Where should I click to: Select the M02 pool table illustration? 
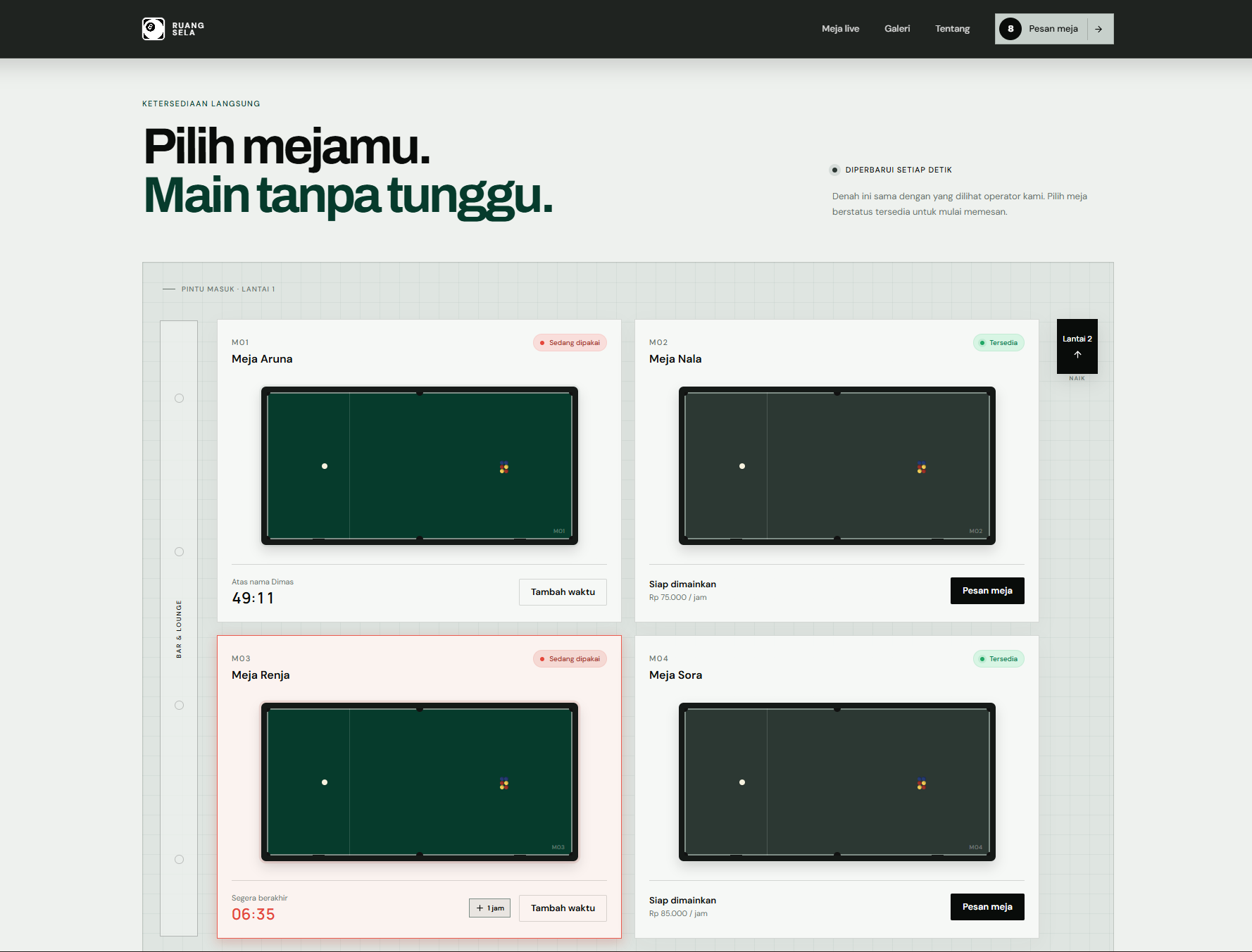[837, 465]
